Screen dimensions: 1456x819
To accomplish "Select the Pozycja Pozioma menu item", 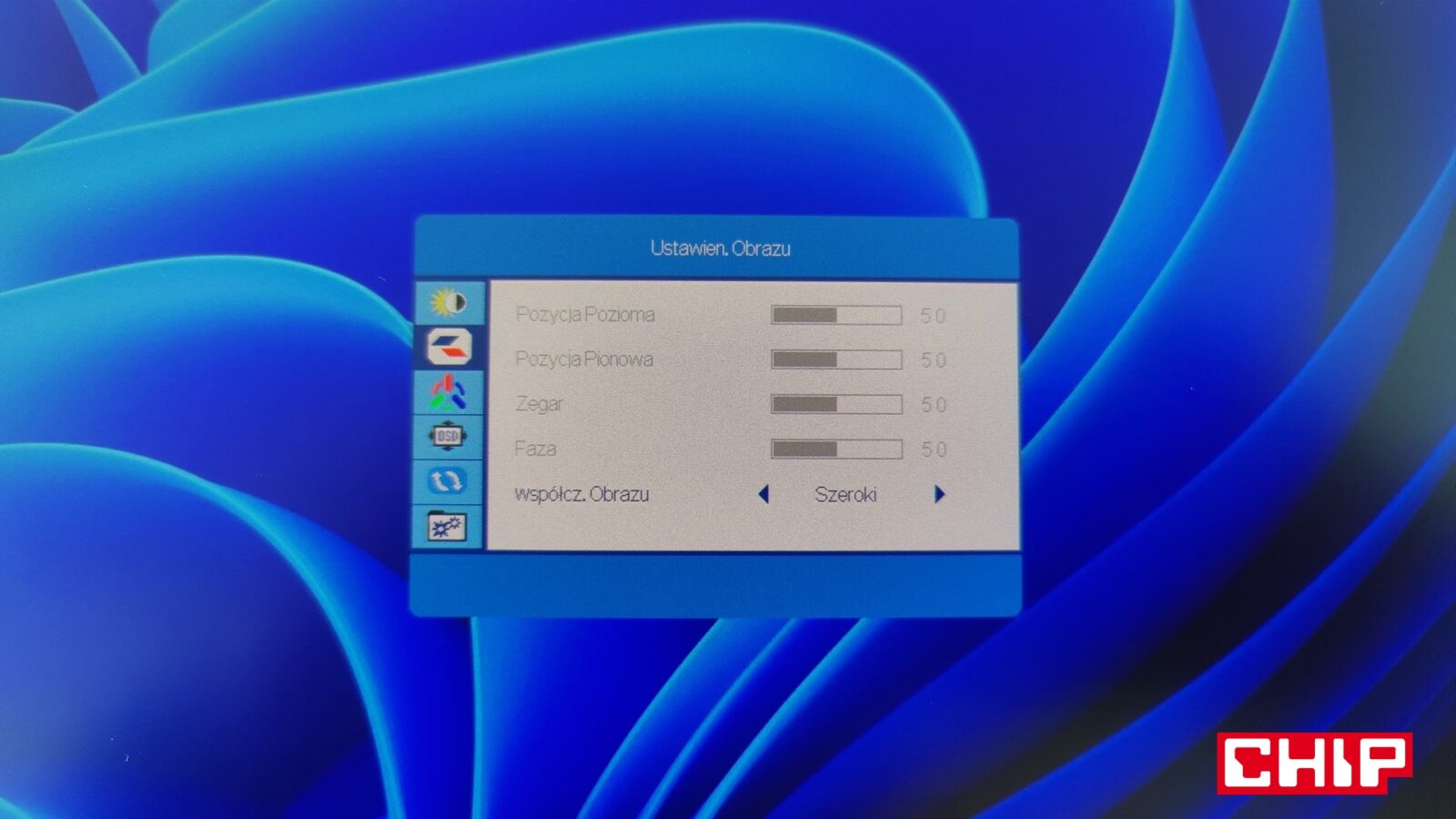I will [585, 315].
